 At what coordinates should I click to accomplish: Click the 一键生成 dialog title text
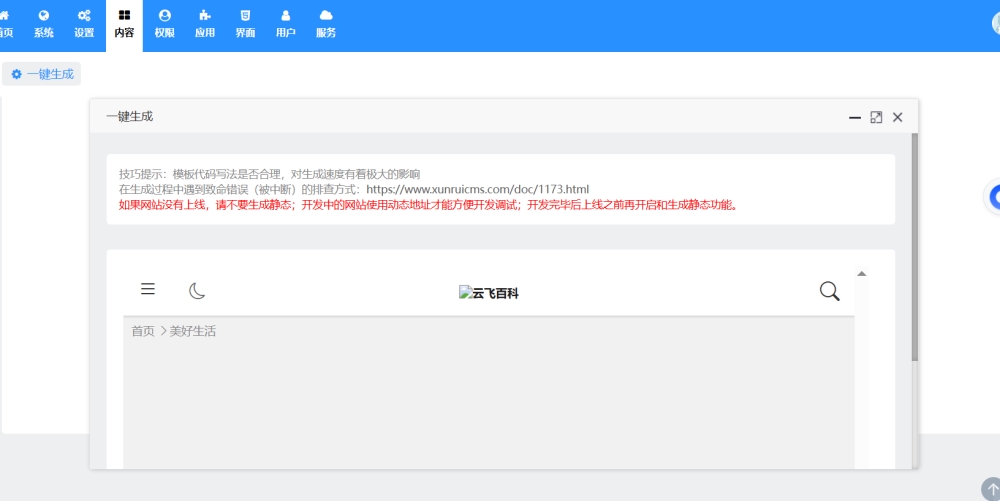[129, 116]
